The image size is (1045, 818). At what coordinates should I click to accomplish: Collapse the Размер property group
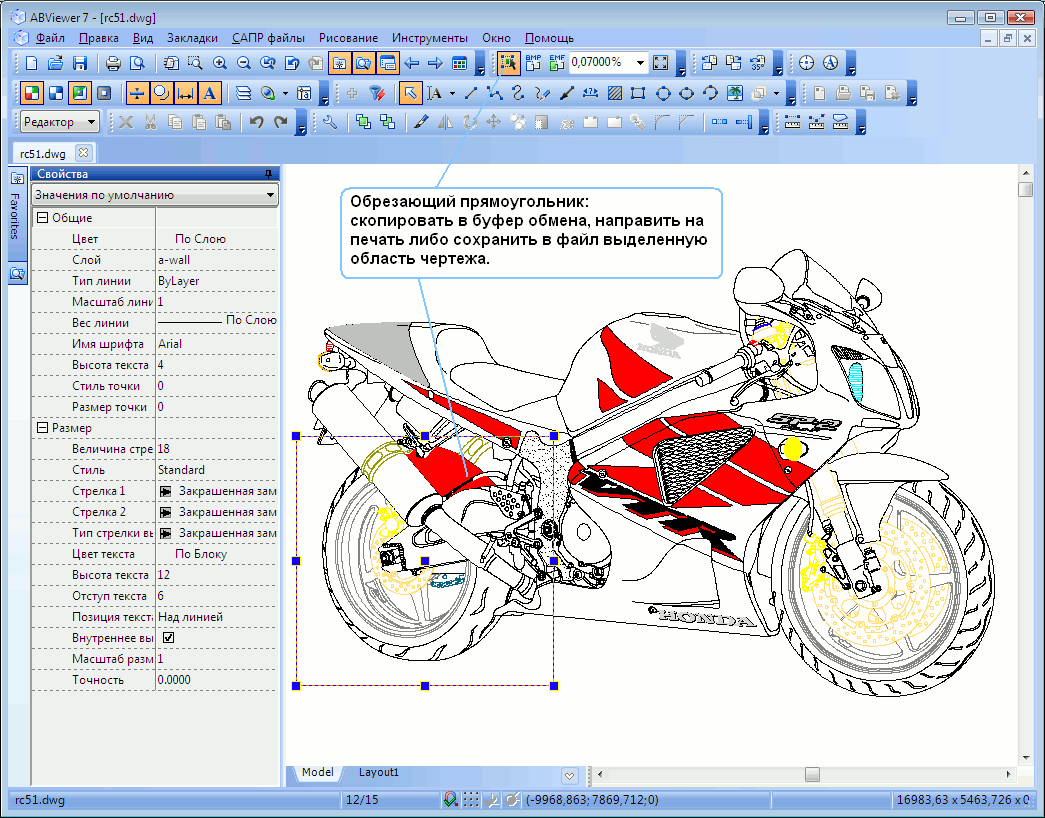(x=43, y=428)
